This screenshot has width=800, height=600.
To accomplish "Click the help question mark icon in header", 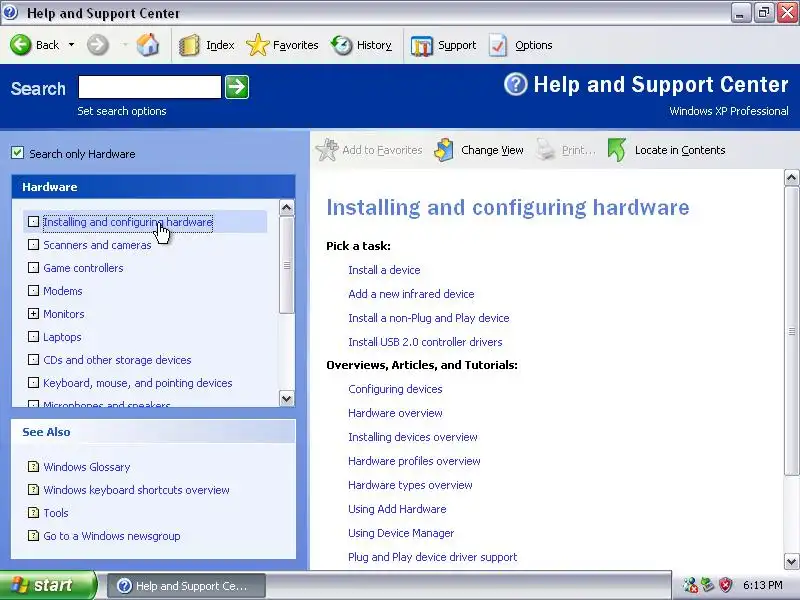I will (x=515, y=84).
